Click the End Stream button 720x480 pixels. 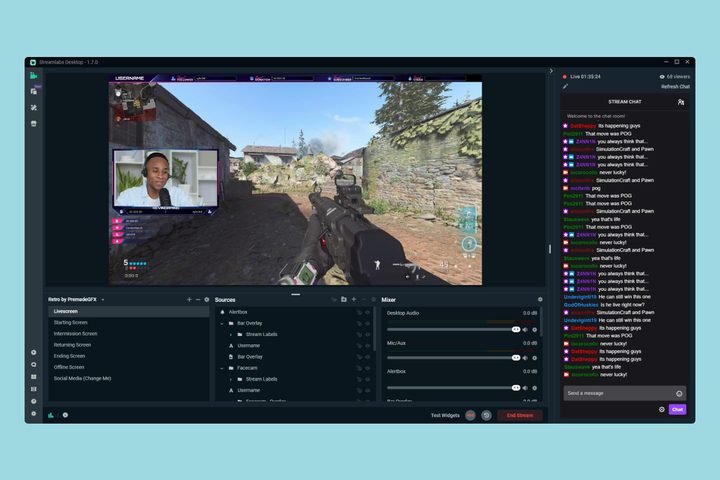(520, 416)
